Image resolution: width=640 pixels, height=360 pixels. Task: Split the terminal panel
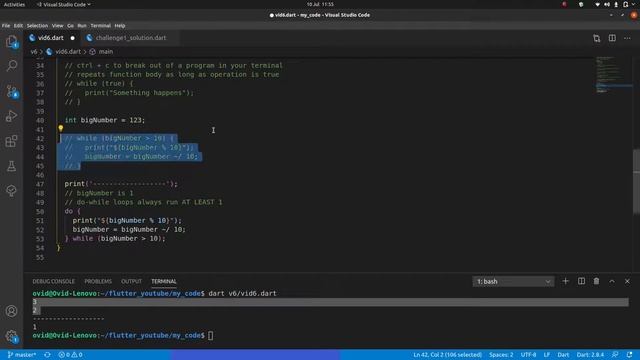(581, 281)
